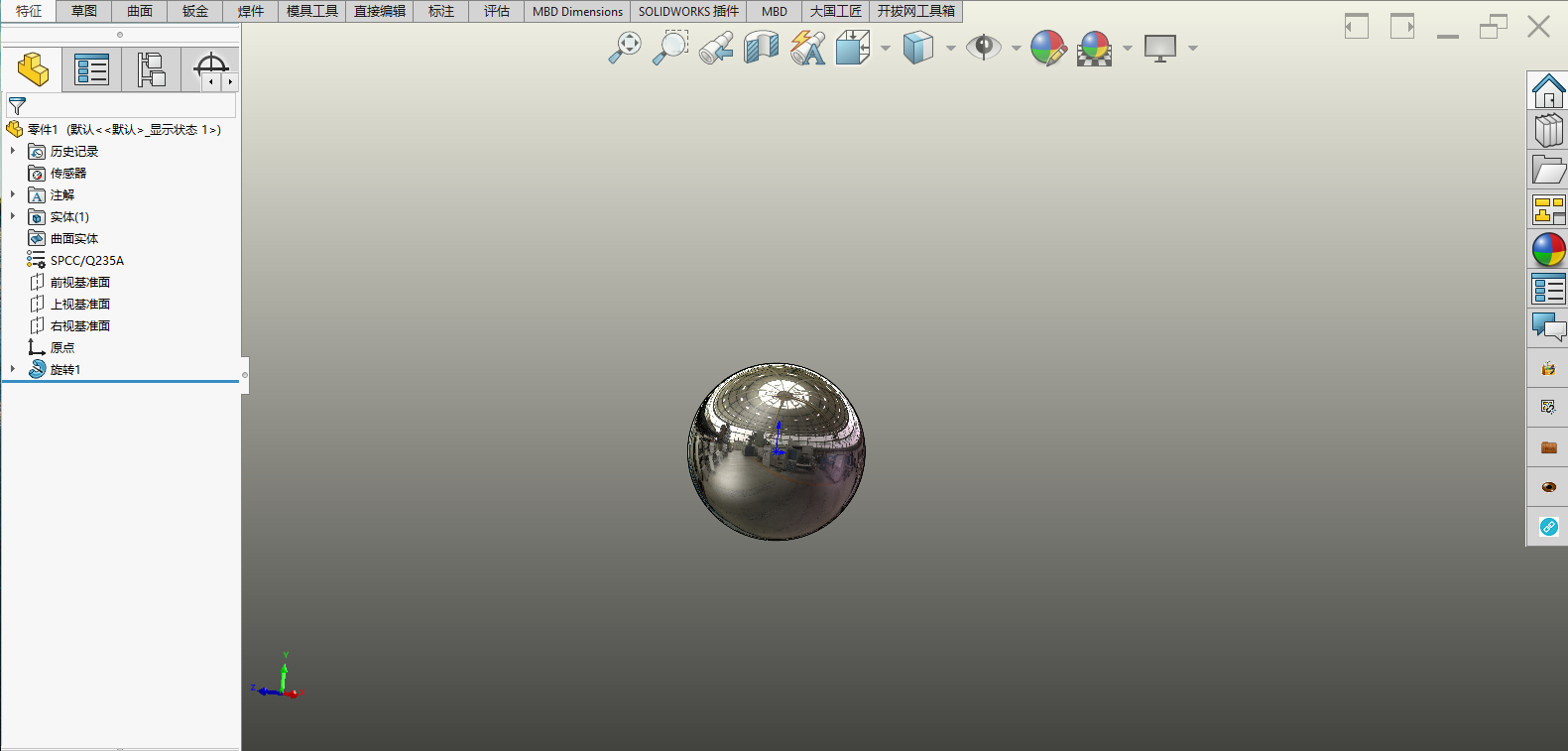Screen dimensions: 1568x751
Task: Collapse the left panel button
Action: coord(1356,26)
